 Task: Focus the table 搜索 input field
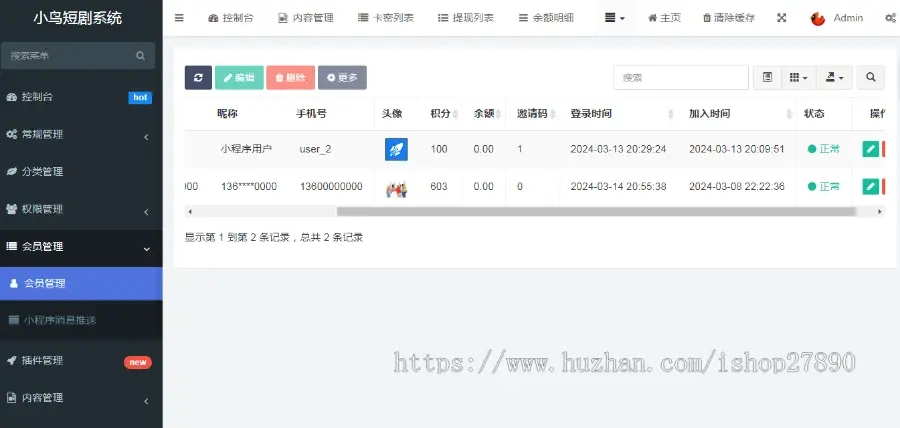pos(681,77)
